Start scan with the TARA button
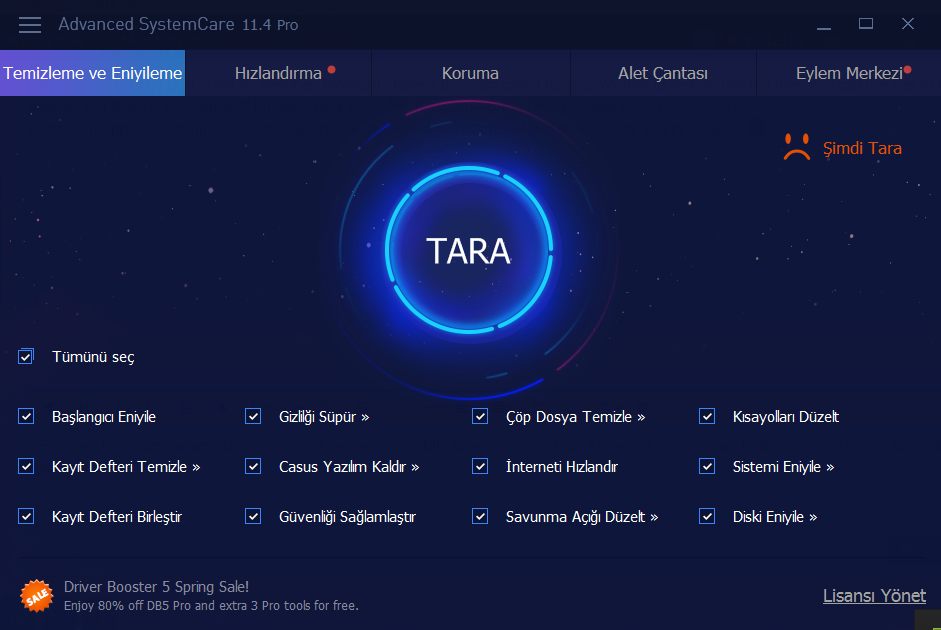Screen dimensions: 941x630 [469, 250]
